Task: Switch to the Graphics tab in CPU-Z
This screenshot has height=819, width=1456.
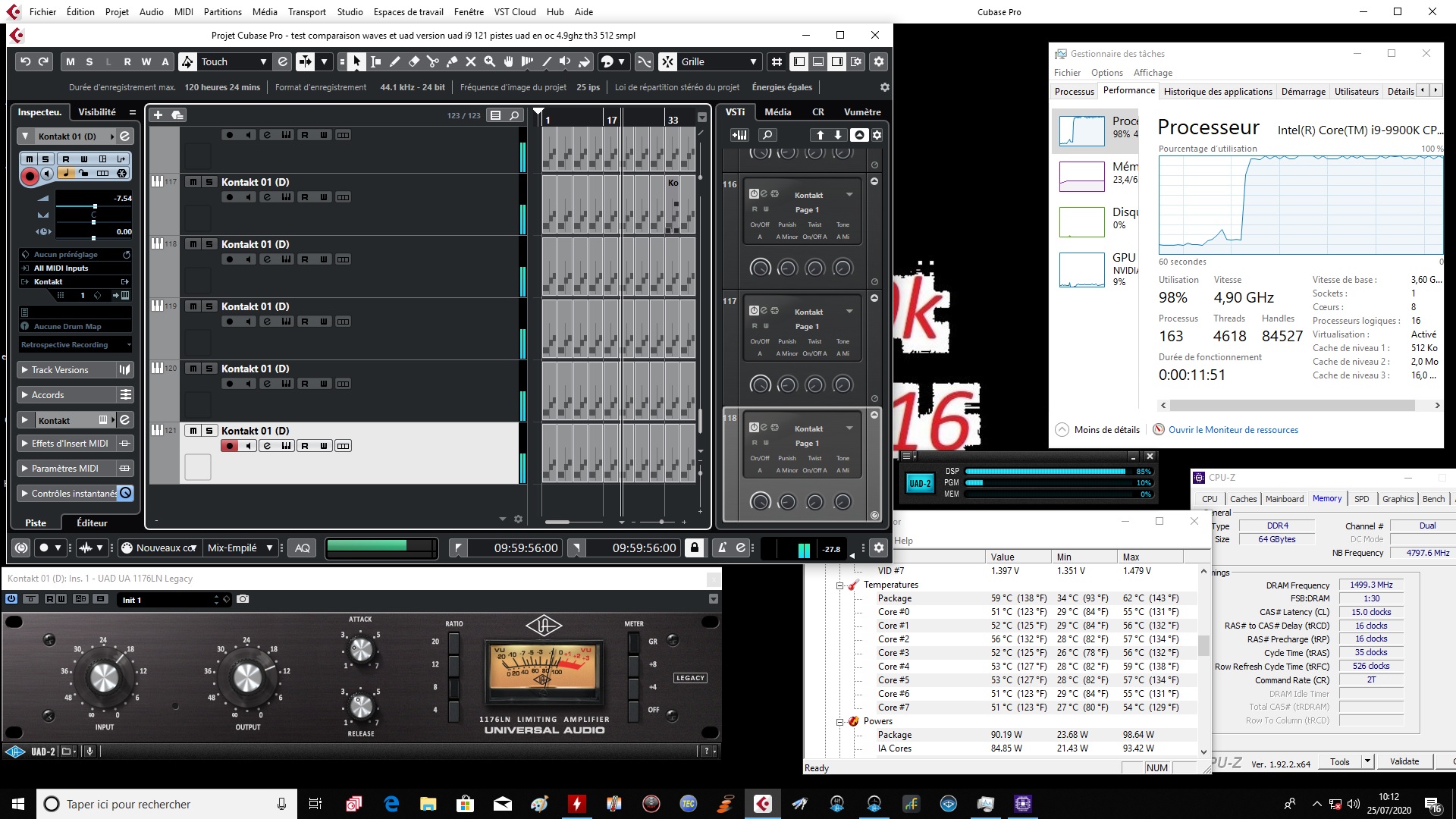Action: point(1398,499)
